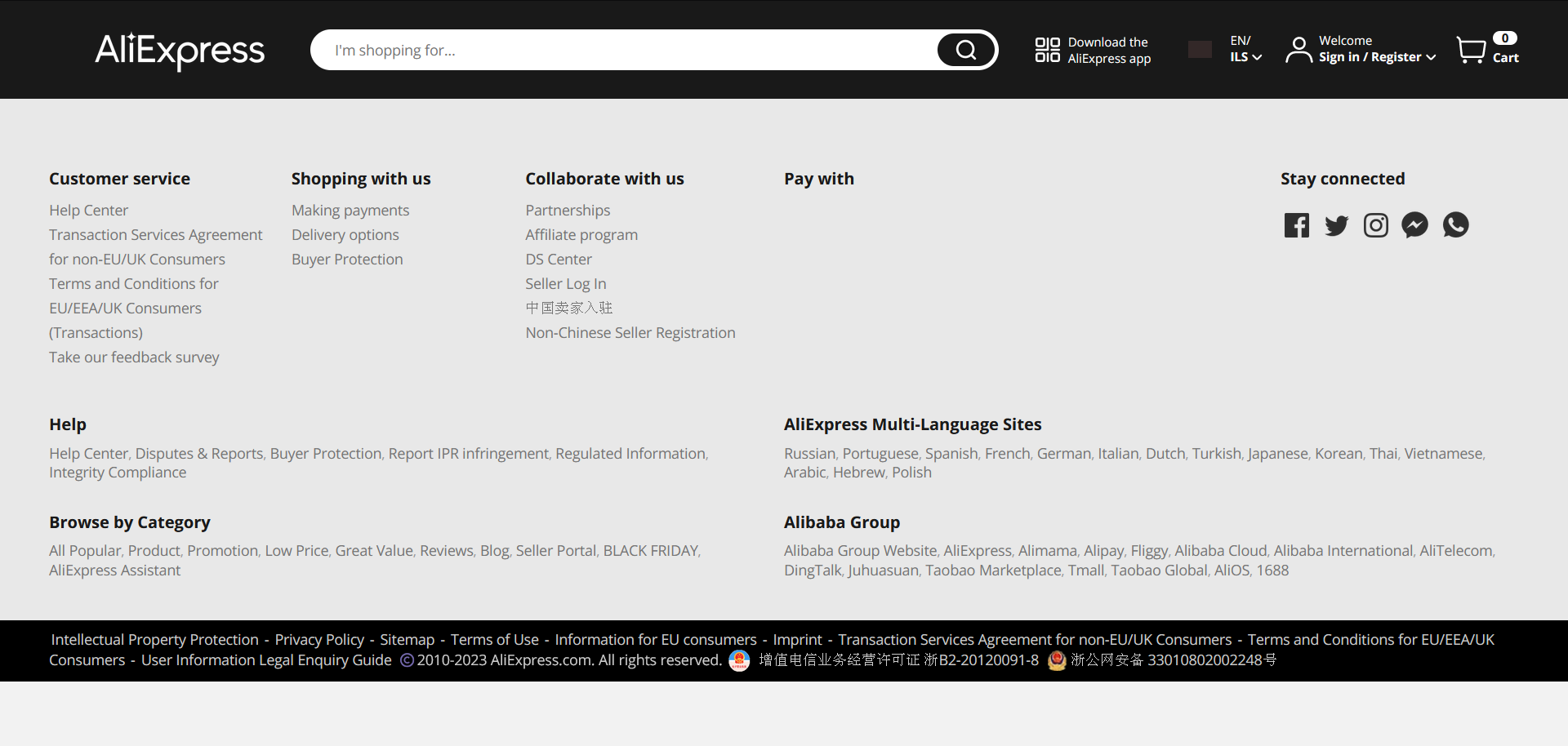Open the AliExpress Assistant link
This screenshot has width=1568, height=746.
coord(114,571)
